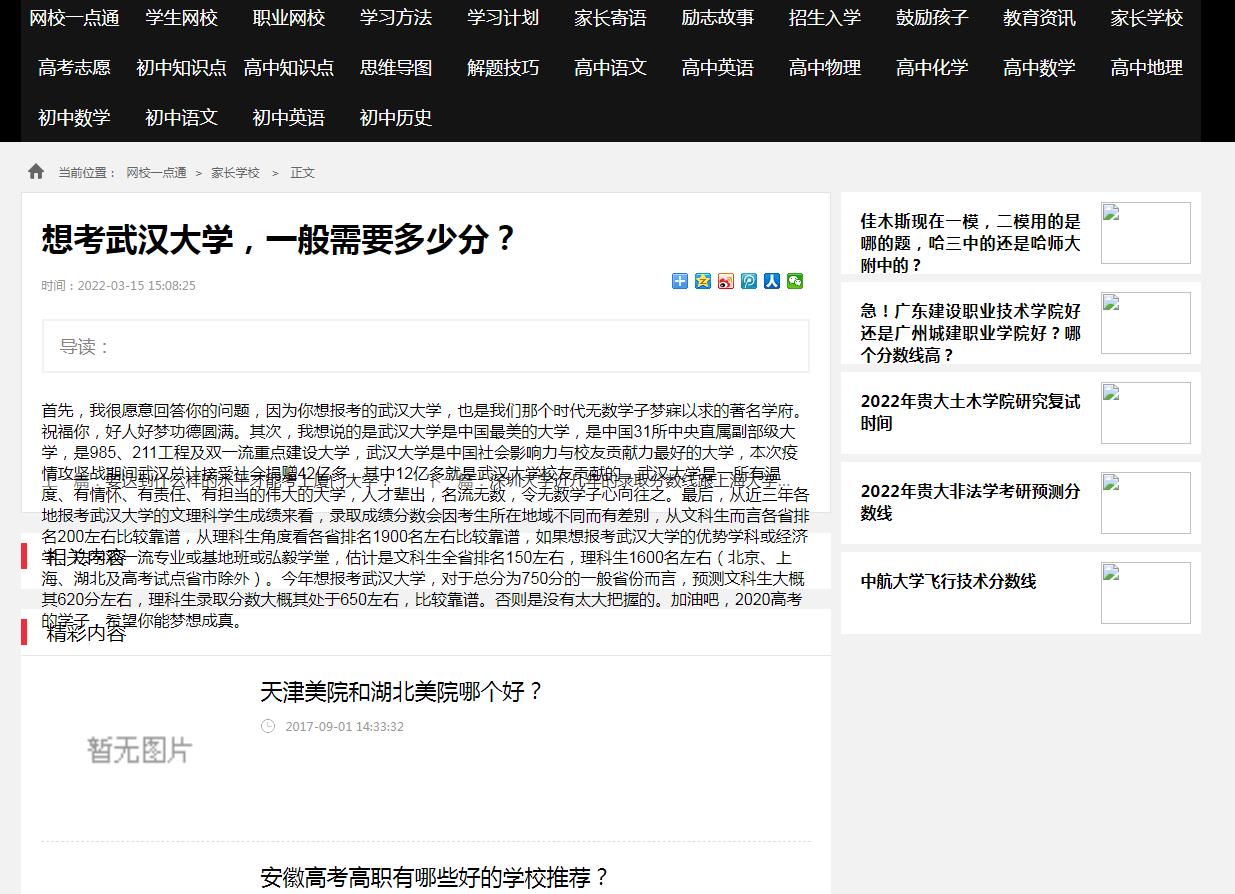The image size is (1235, 894).
Task: Open the 高考志愿 navigation item
Action: (x=74, y=68)
